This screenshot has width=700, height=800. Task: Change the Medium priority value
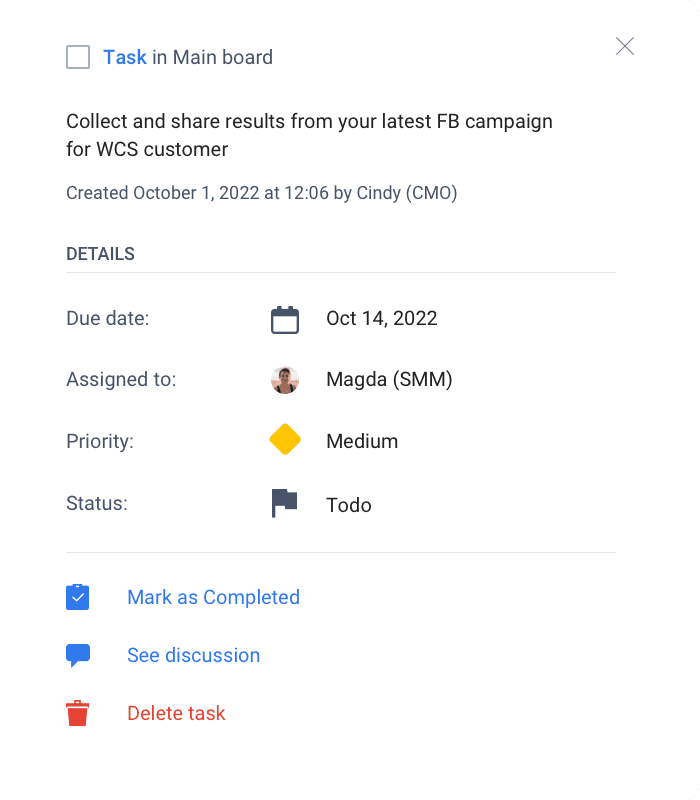pyautogui.click(x=362, y=441)
